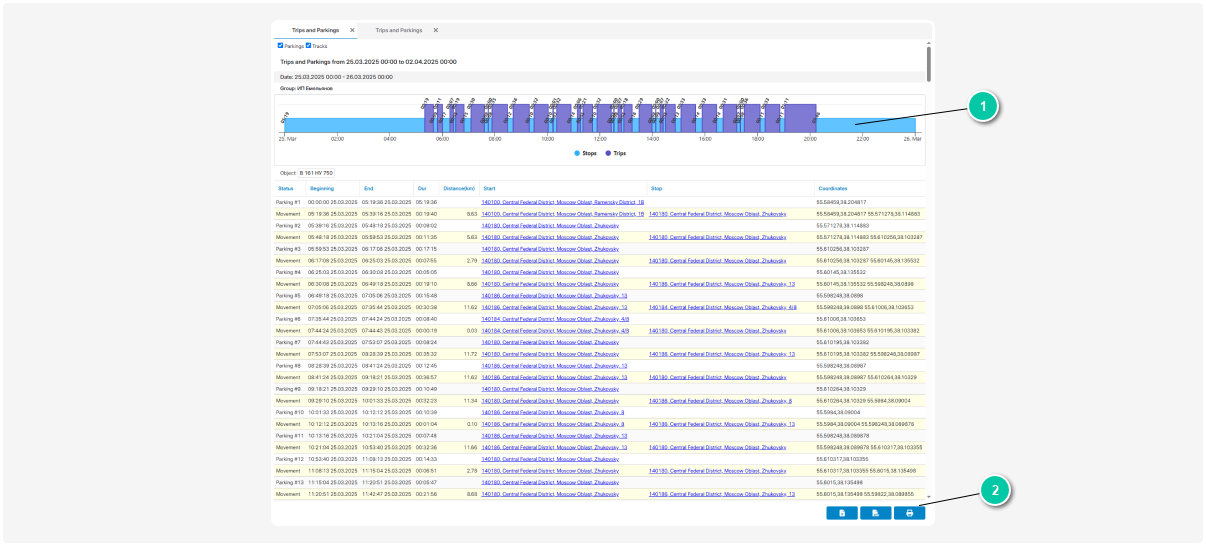Image resolution: width=1206 pixels, height=546 pixels.
Task: Uncheck the Parkings checkbox
Action: pyautogui.click(x=280, y=45)
